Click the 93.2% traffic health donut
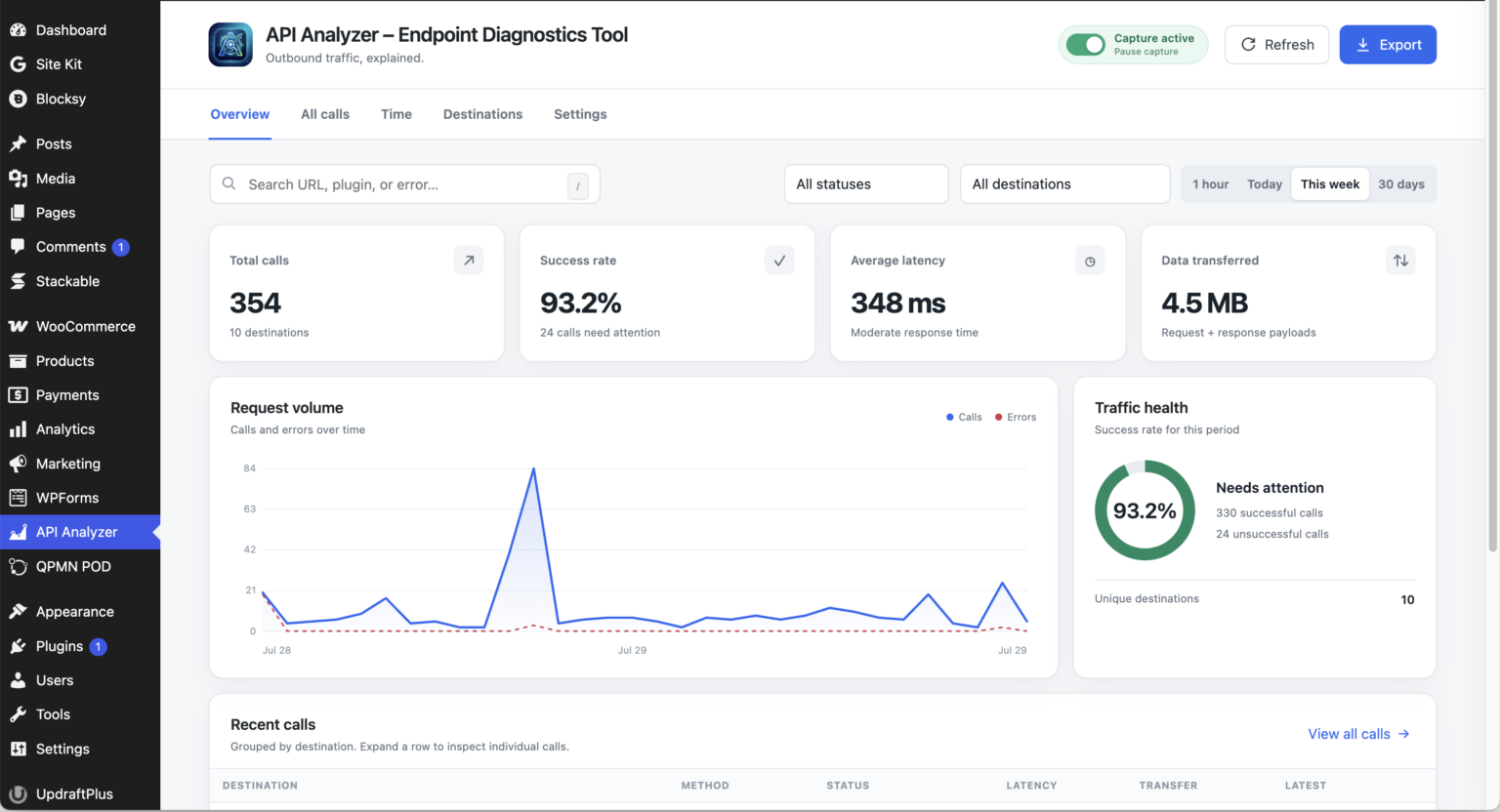The width and height of the screenshot is (1500, 812). click(x=1145, y=510)
